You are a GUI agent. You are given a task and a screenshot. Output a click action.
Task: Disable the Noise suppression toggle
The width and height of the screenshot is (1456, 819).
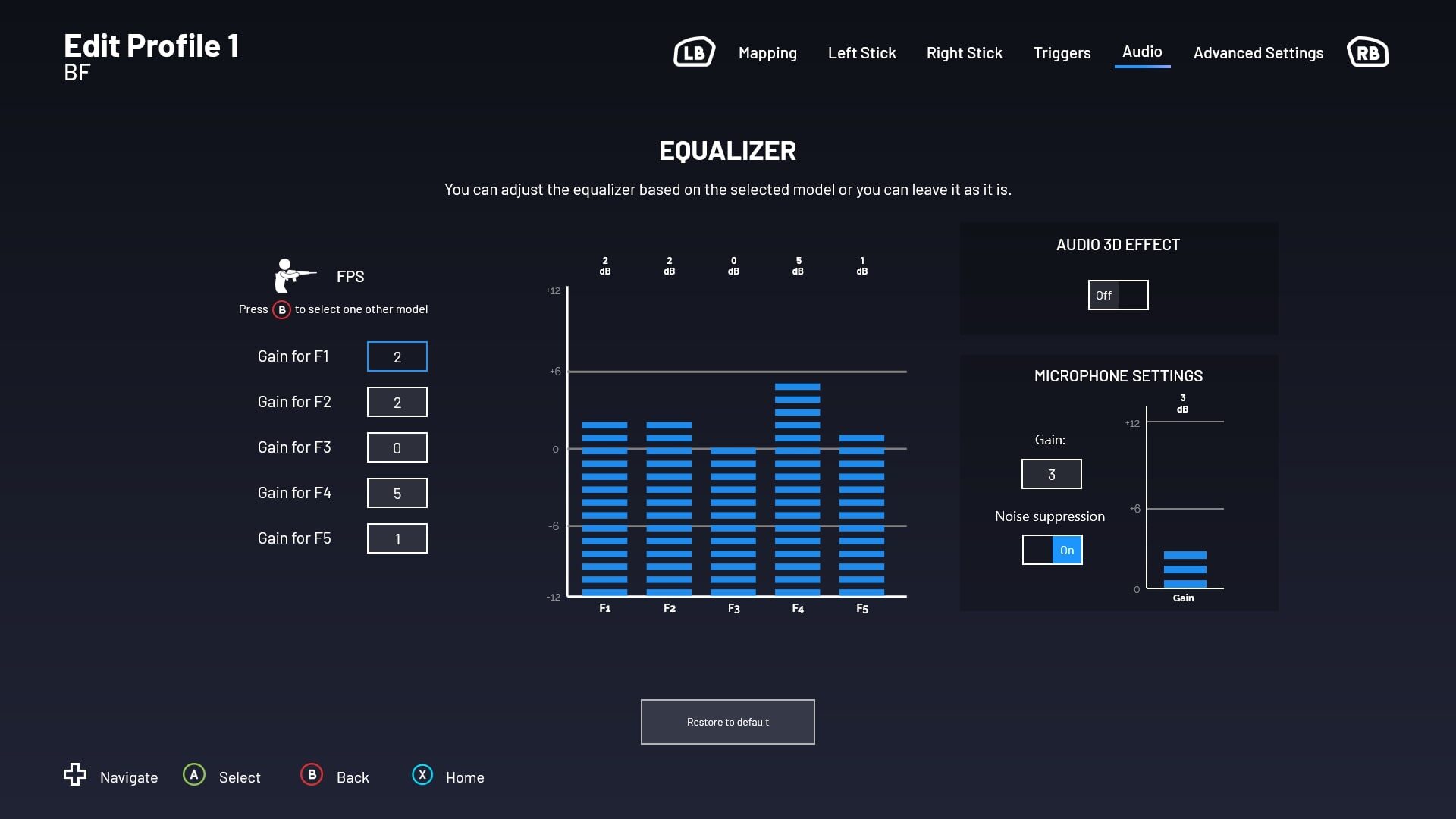point(1052,550)
